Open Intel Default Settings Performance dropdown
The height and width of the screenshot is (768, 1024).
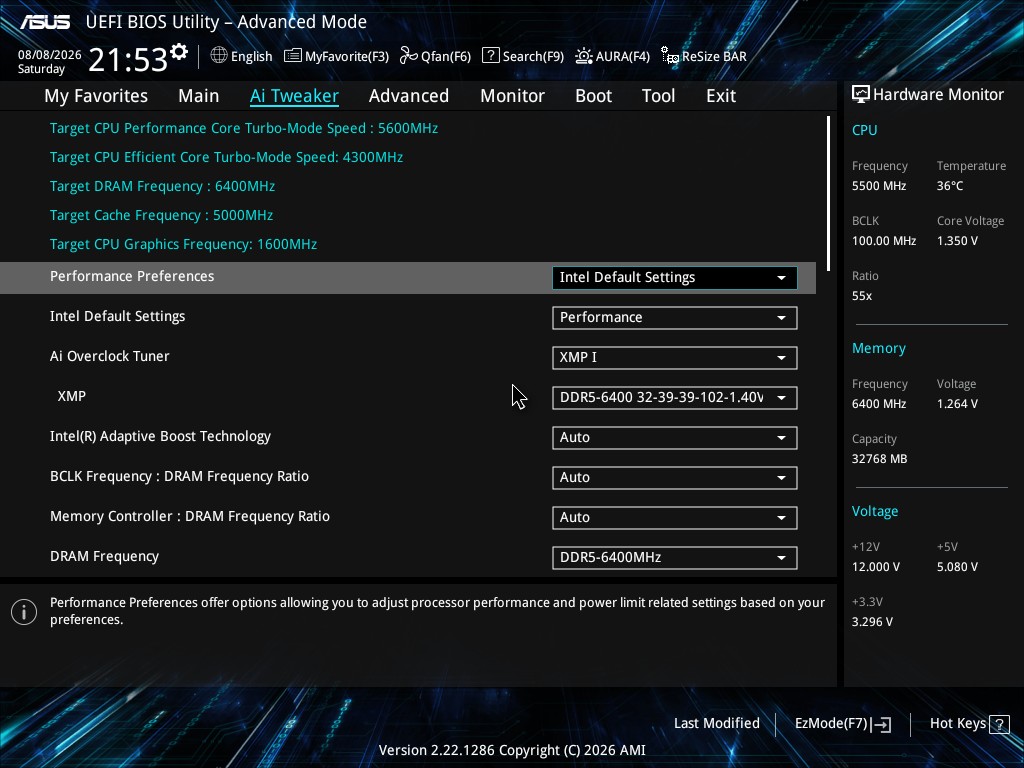coord(675,317)
